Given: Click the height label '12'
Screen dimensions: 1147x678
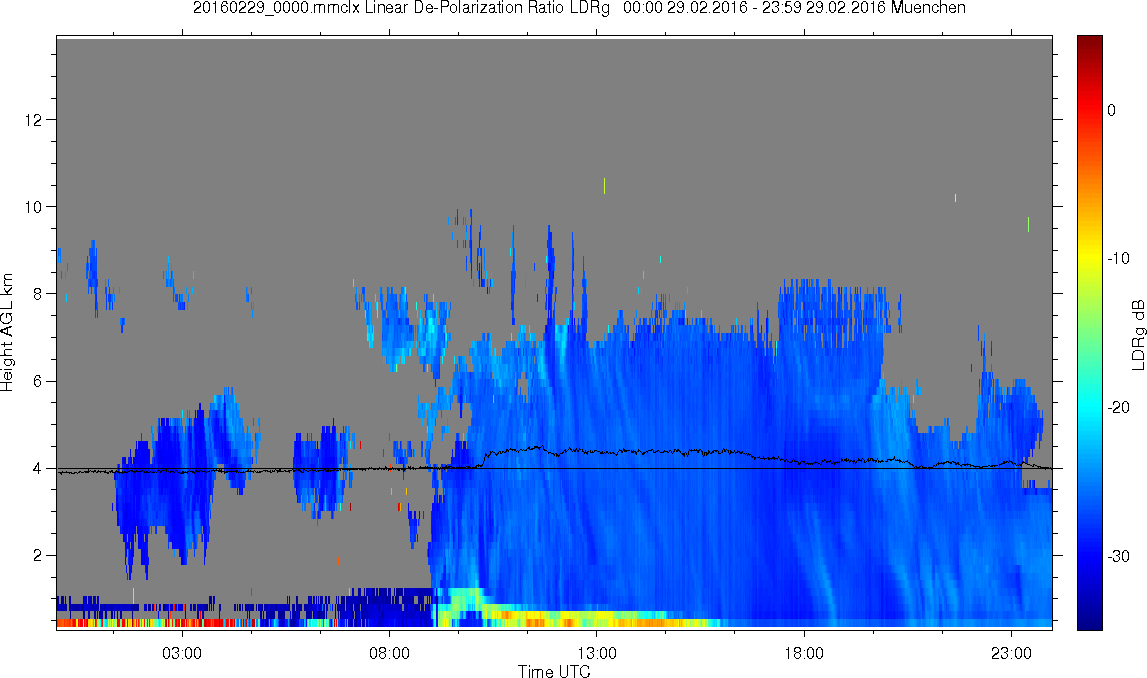Looking at the screenshot, I should tap(36, 119).
